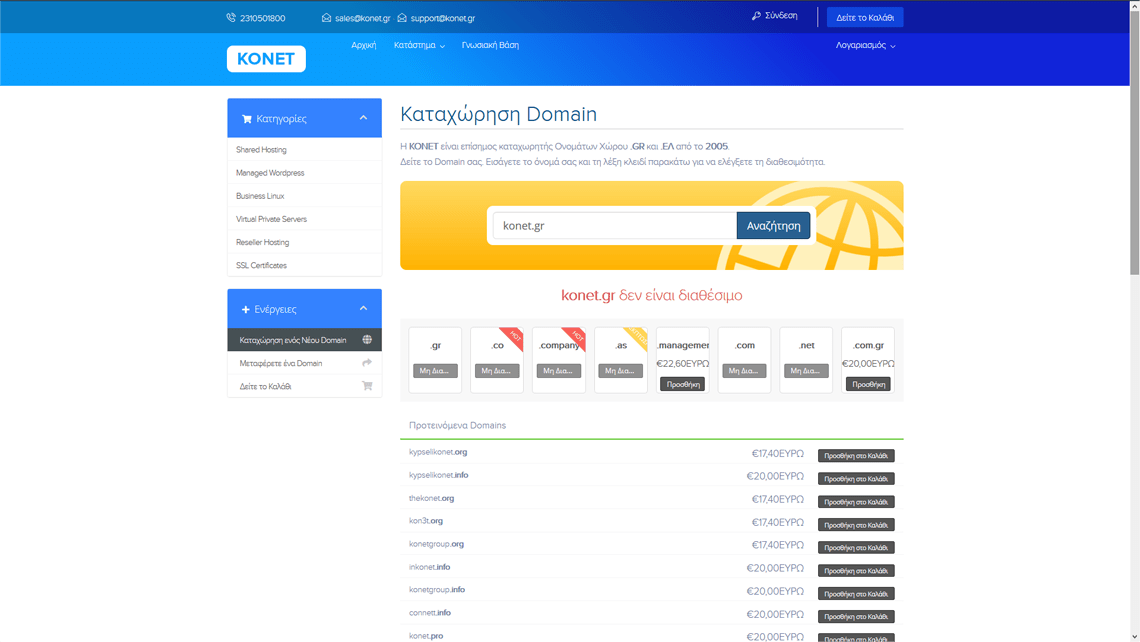Screen dimensions: 1140x642
Task: Click the scrollbar down arrow
Action: coord(1134,637)
